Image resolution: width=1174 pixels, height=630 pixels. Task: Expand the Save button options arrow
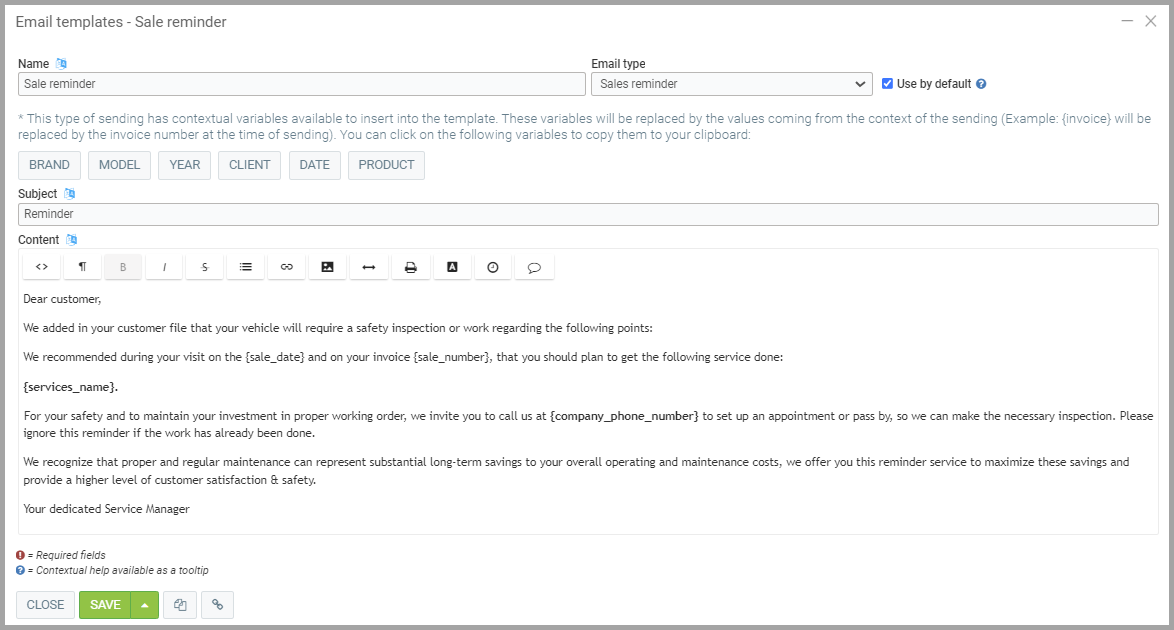145,605
